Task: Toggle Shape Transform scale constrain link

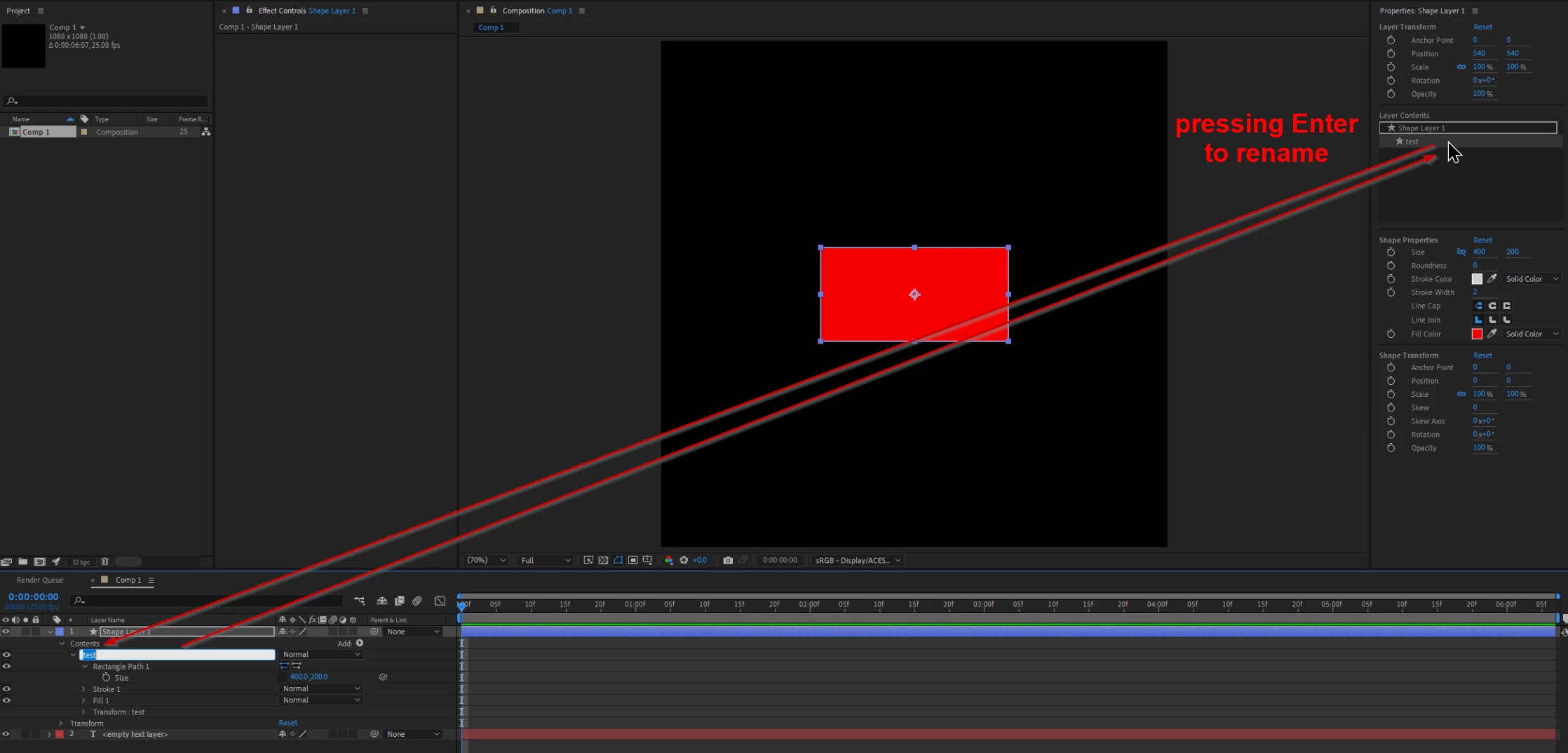Action: (1461, 394)
